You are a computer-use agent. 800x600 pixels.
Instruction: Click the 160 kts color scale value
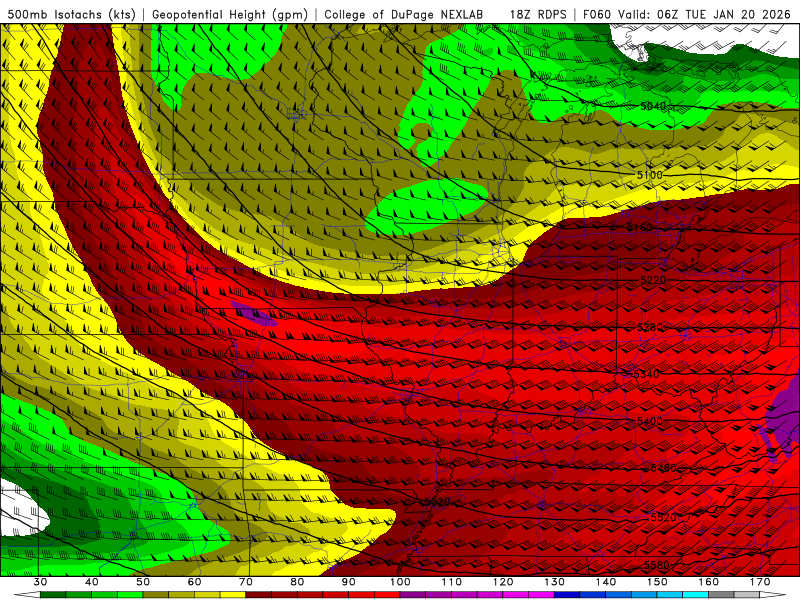(x=709, y=582)
